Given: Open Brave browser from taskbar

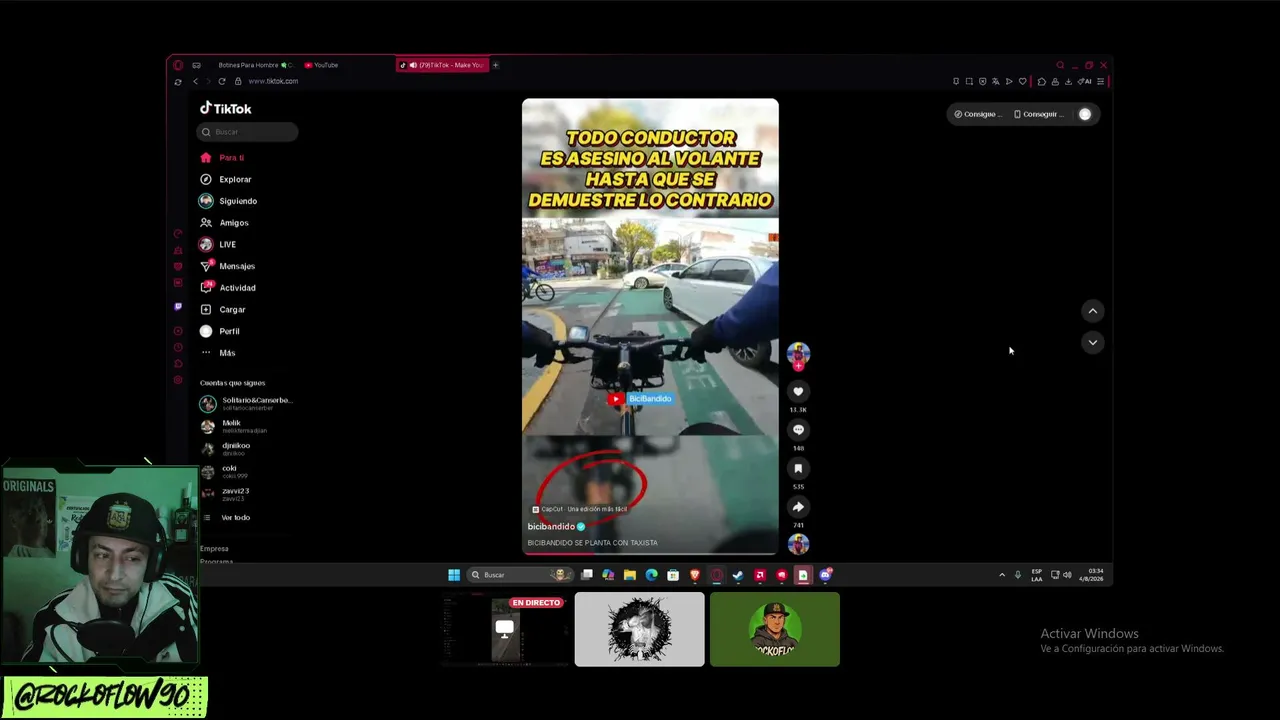Looking at the screenshot, I should pos(695,575).
